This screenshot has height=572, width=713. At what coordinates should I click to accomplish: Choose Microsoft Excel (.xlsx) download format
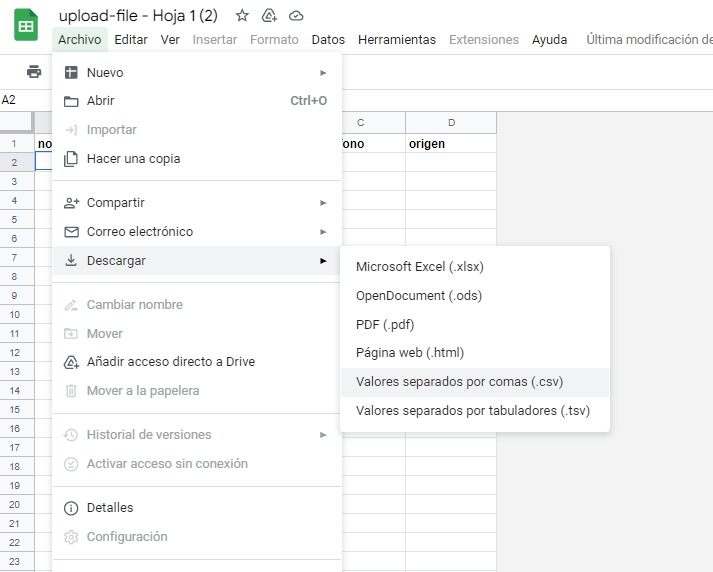(419, 267)
